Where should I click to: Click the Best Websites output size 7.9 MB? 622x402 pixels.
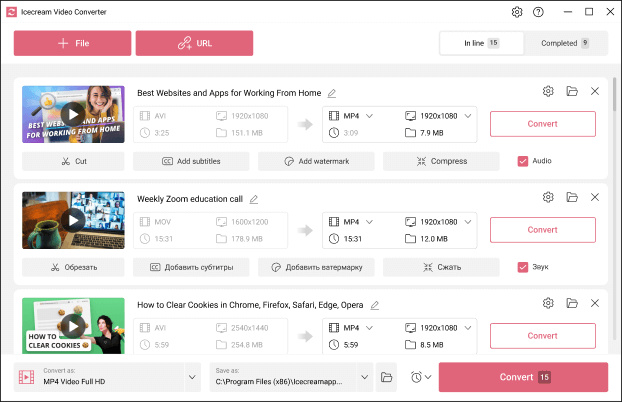(x=432, y=133)
